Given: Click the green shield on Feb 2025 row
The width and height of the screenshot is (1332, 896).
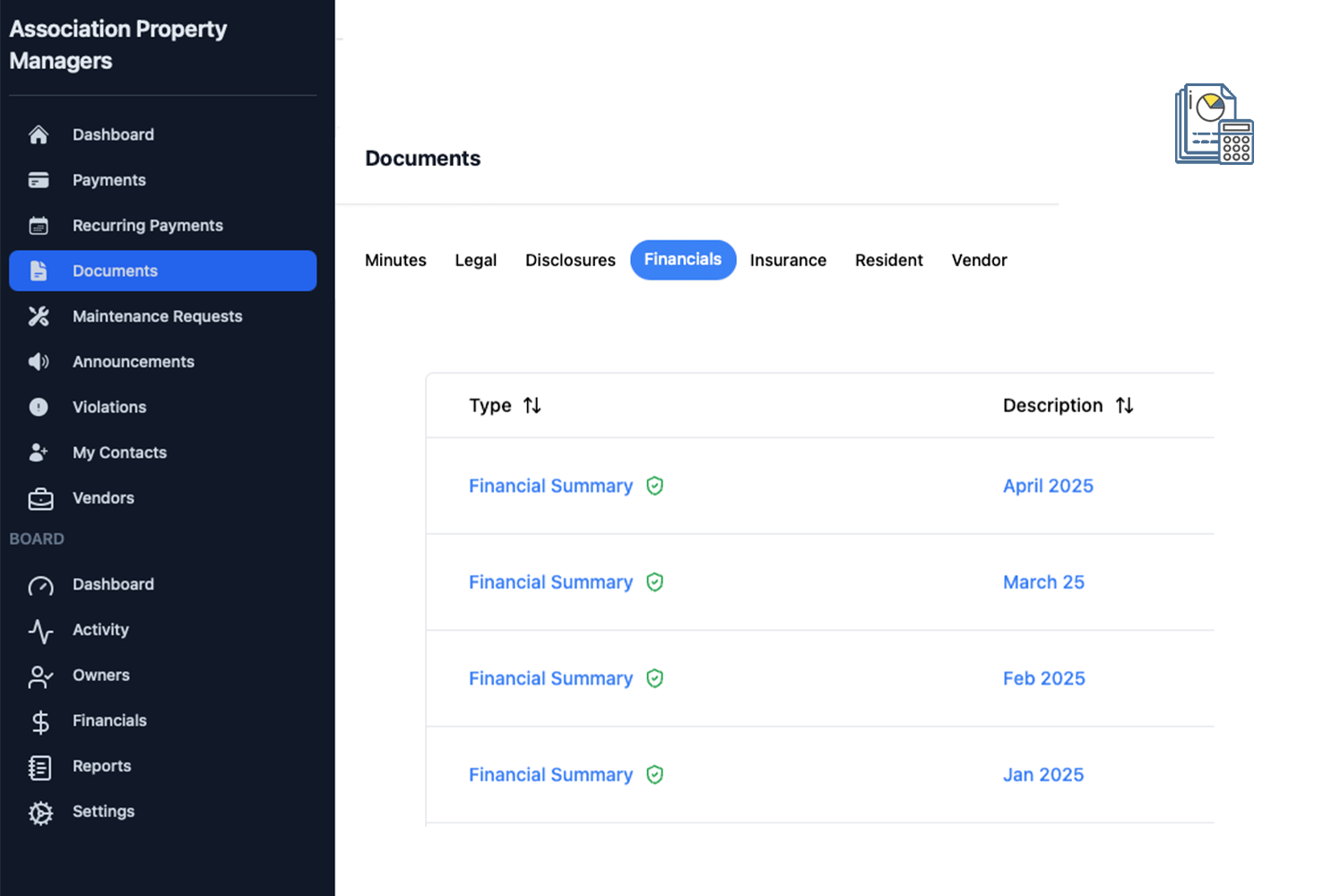Looking at the screenshot, I should pyautogui.click(x=655, y=678).
